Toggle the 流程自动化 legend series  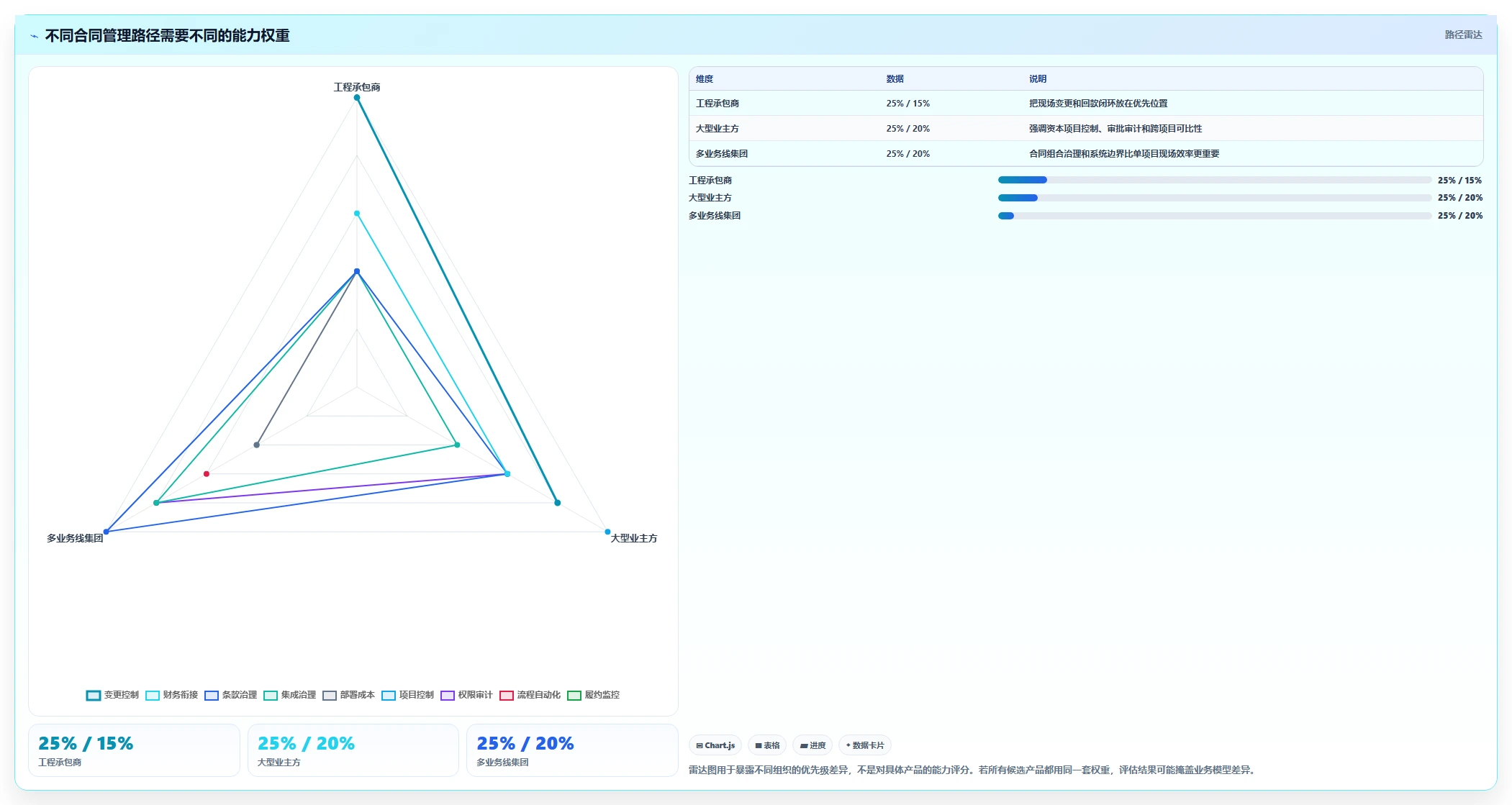click(530, 695)
